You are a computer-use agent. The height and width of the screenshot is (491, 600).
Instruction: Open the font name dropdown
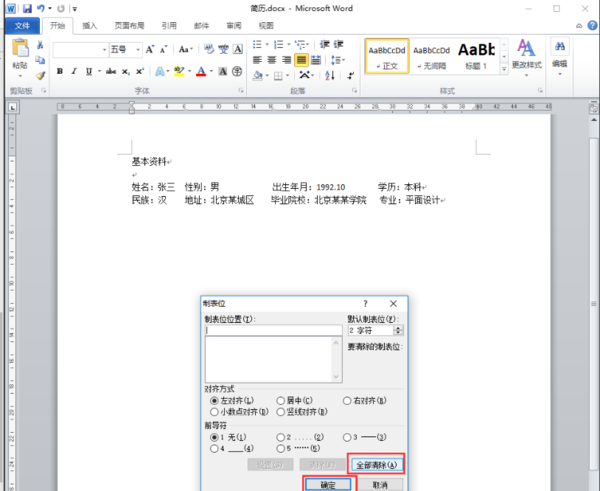pyautogui.click(x=104, y=50)
